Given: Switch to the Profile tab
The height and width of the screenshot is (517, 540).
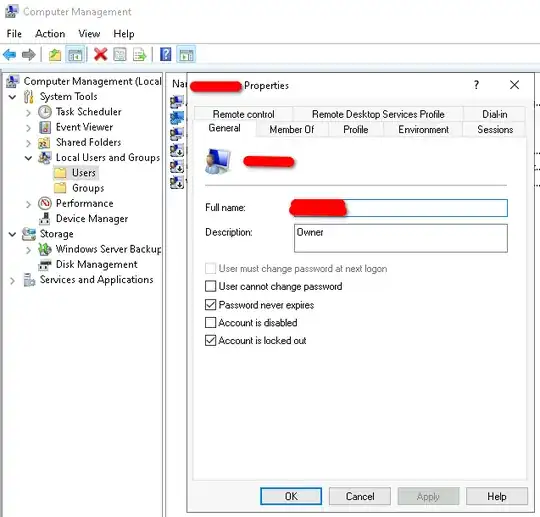Looking at the screenshot, I should (x=356, y=130).
